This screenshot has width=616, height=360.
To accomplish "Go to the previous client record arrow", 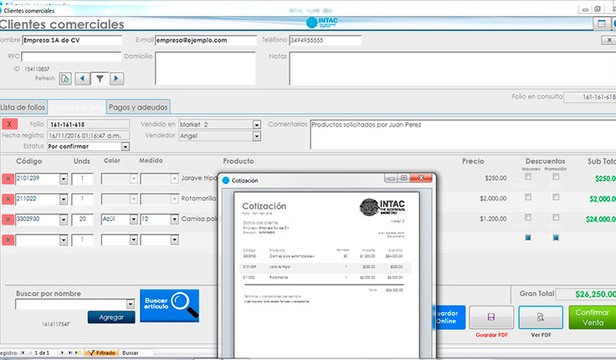I will point(82,79).
